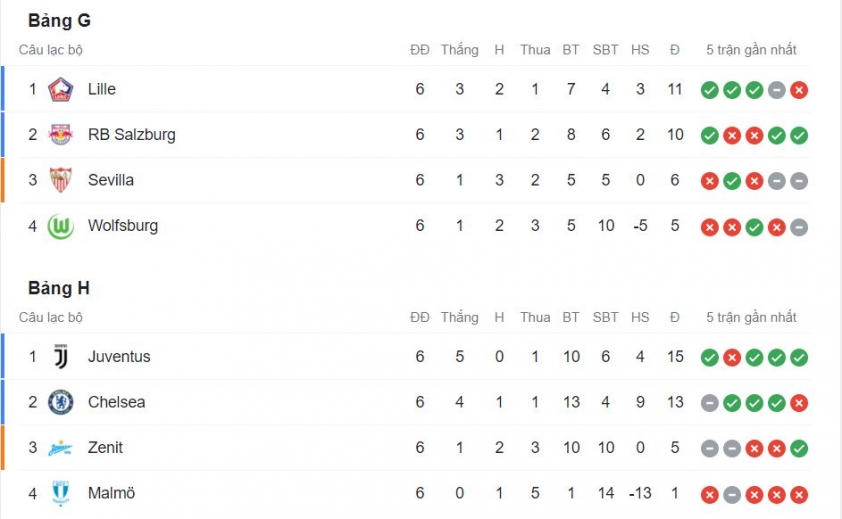Viewport: 842px width, 519px height.
Task: Click the Chelsea club crest
Action: pos(61,402)
